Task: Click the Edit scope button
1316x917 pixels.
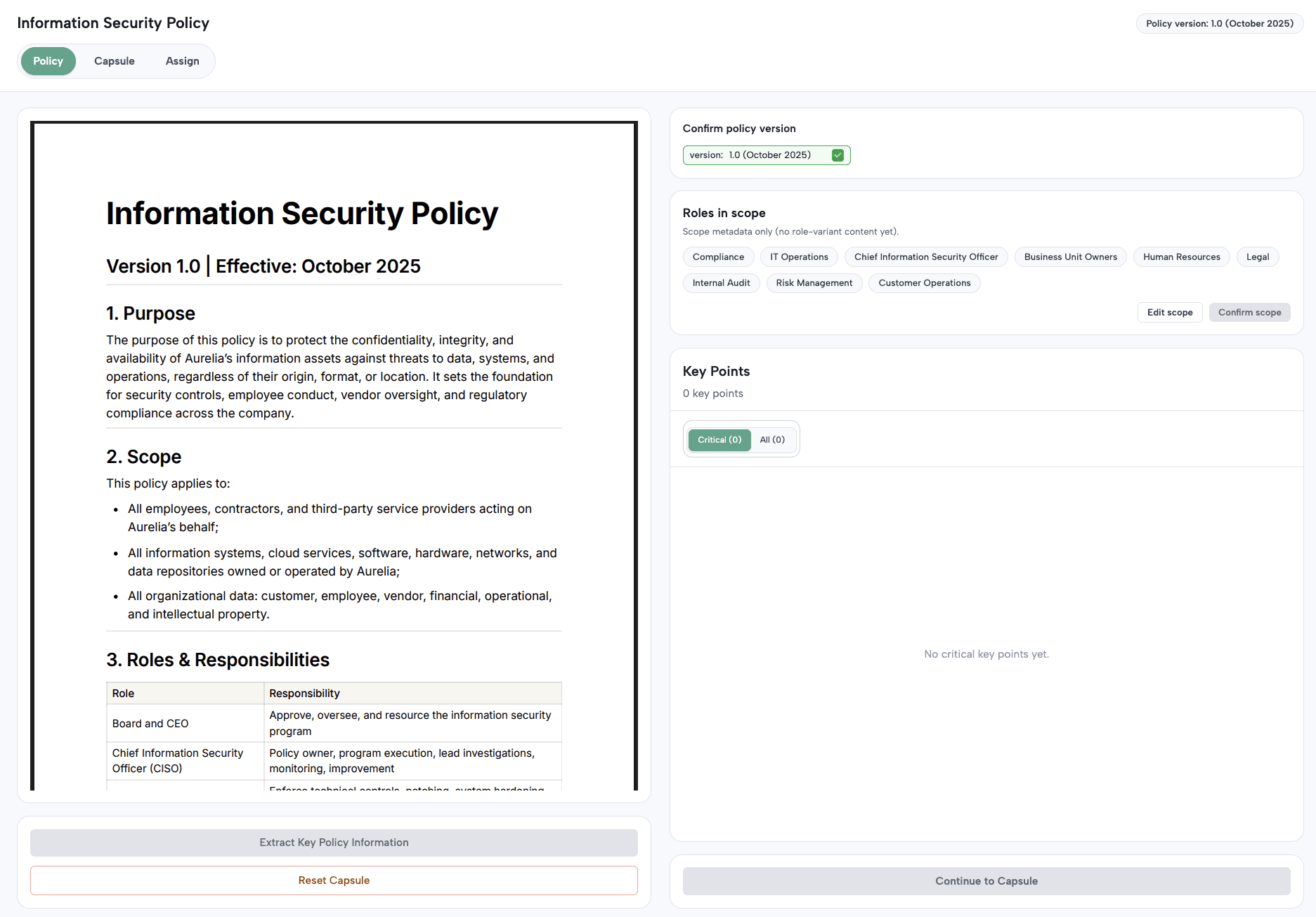Action: [1169, 313]
